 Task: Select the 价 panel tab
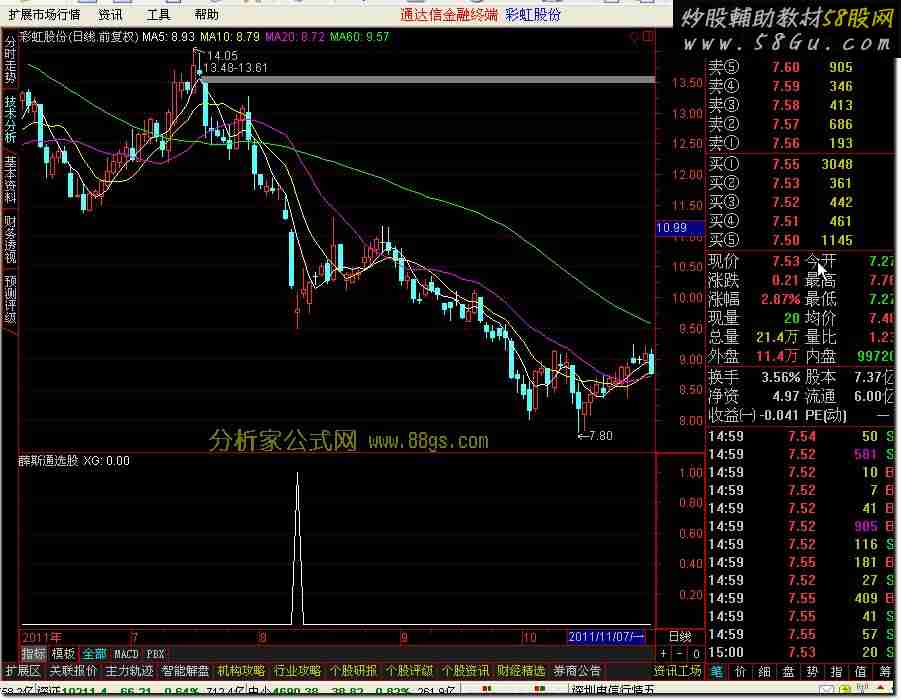(741, 671)
